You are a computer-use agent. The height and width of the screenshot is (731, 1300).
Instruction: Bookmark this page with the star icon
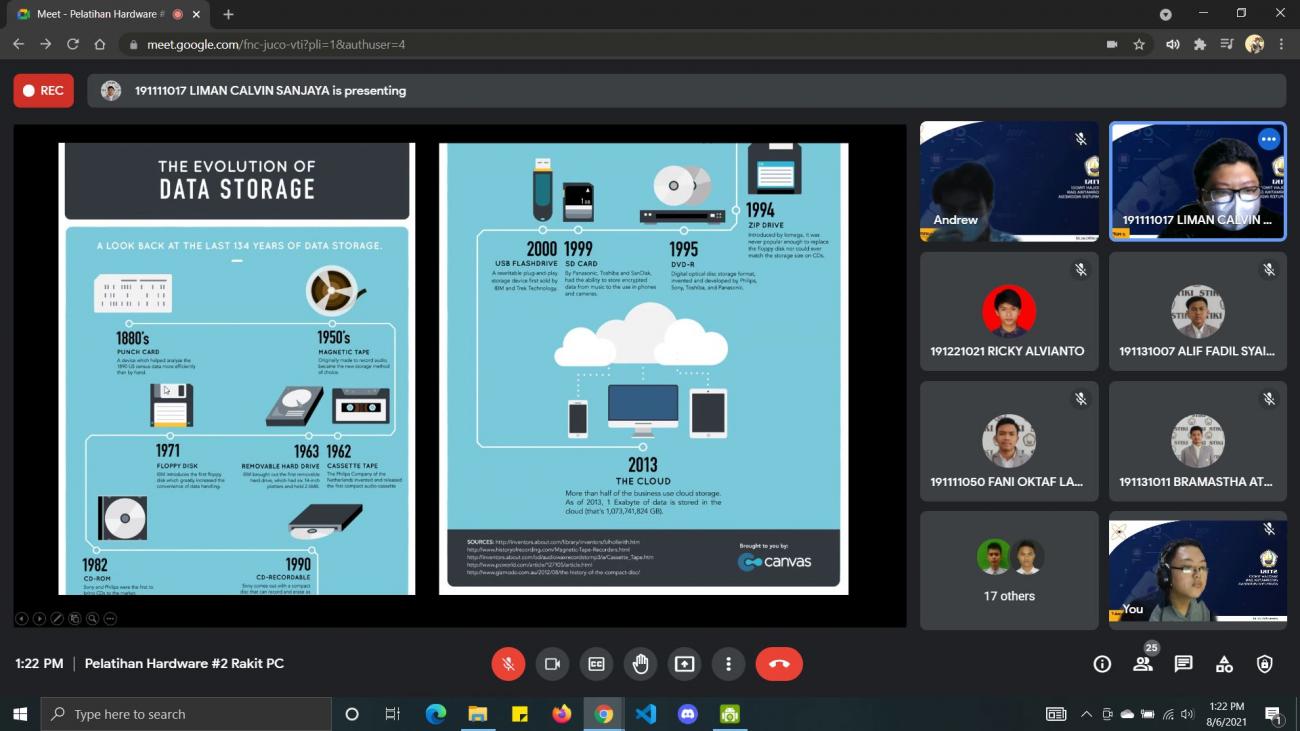(x=1139, y=44)
